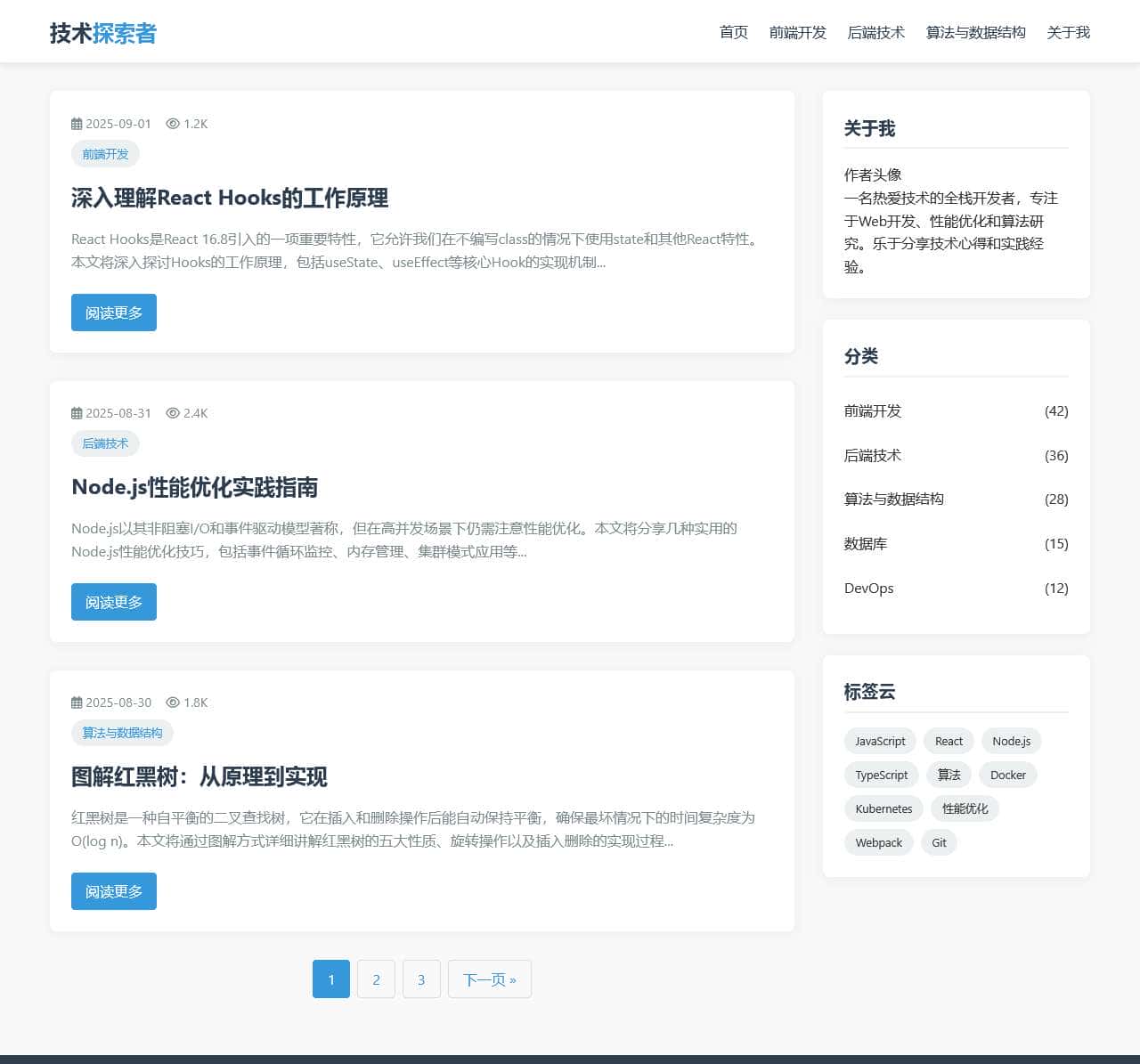Choose the Kubernetes tag in 标签云
The height and width of the screenshot is (1064, 1140).
click(883, 809)
